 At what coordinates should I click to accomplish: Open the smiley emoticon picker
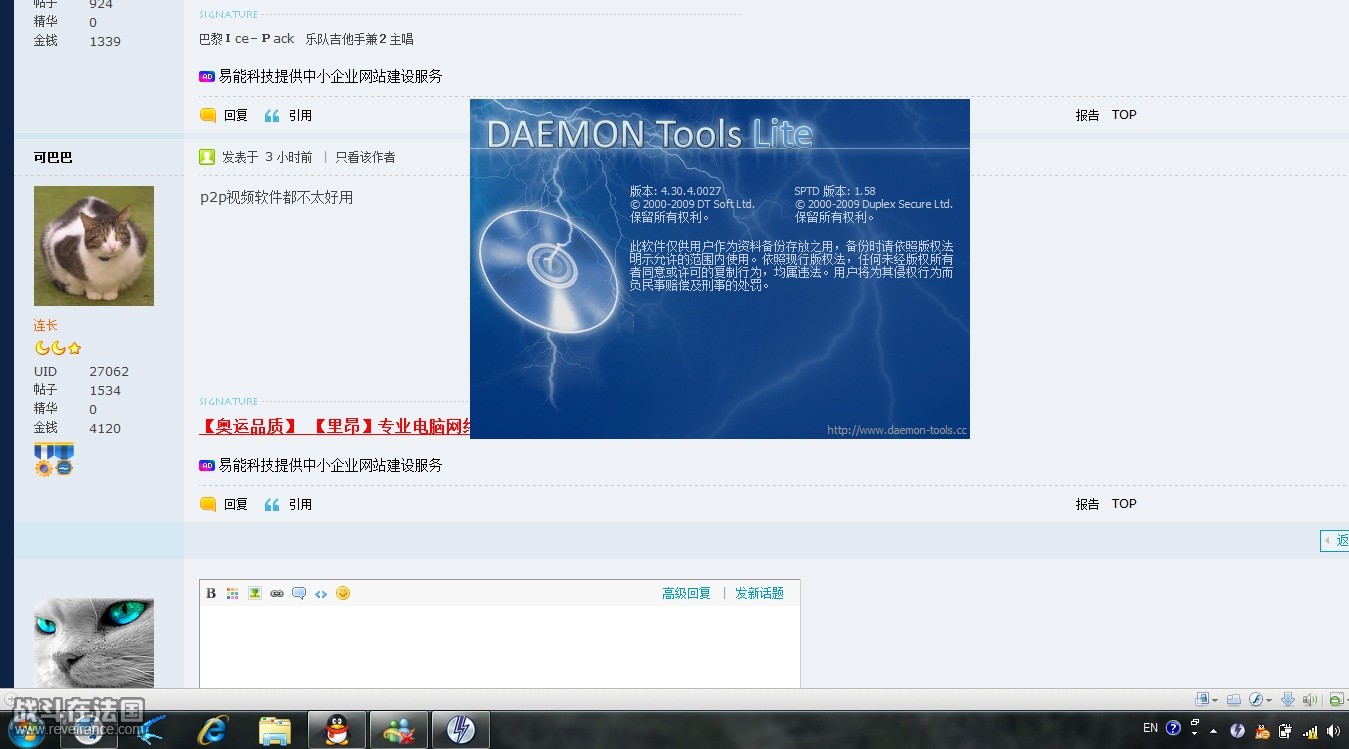pyautogui.click(x=343, y=593)
